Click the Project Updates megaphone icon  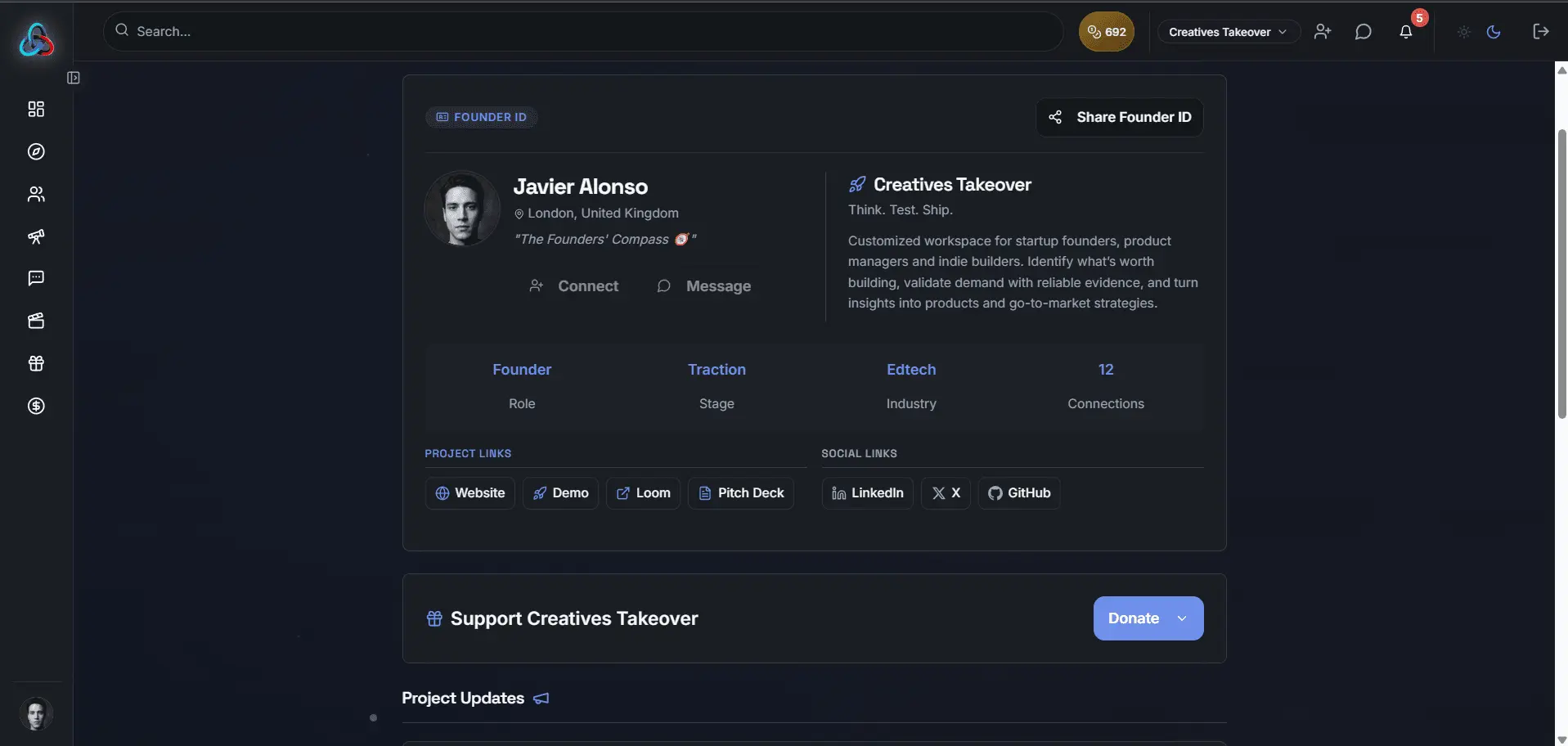541,699
